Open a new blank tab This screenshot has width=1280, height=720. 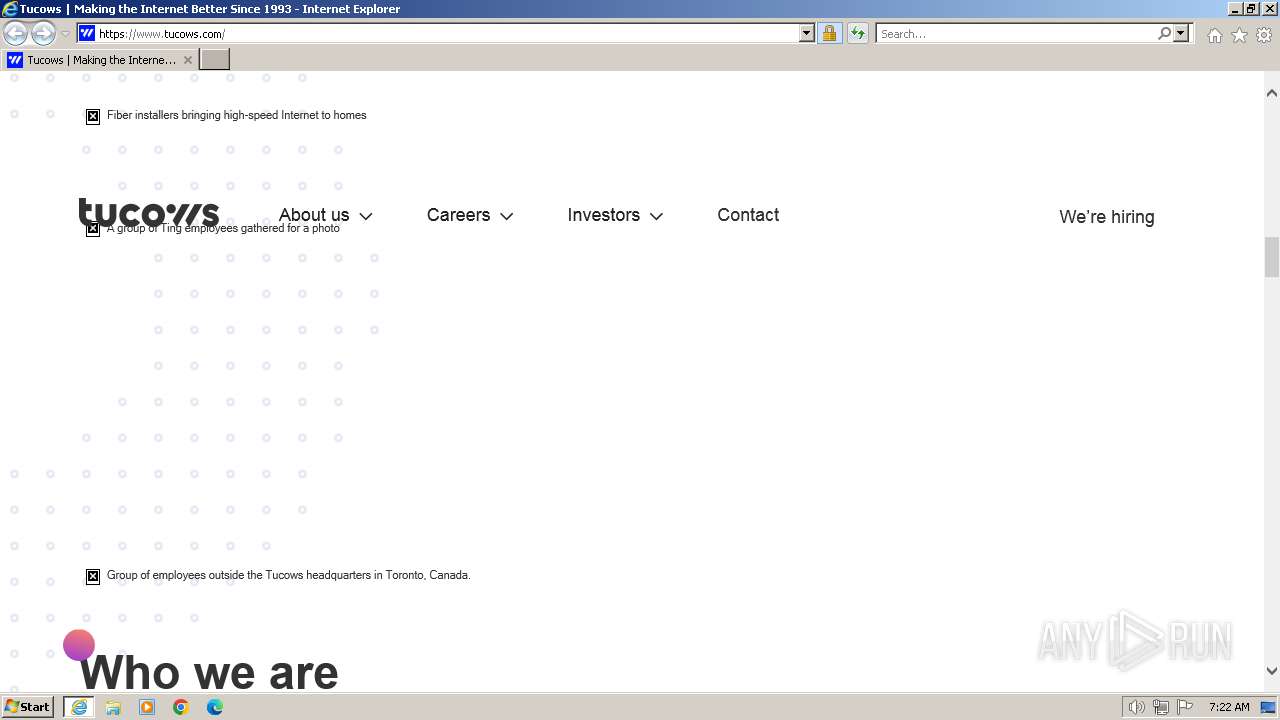[215, 60]
